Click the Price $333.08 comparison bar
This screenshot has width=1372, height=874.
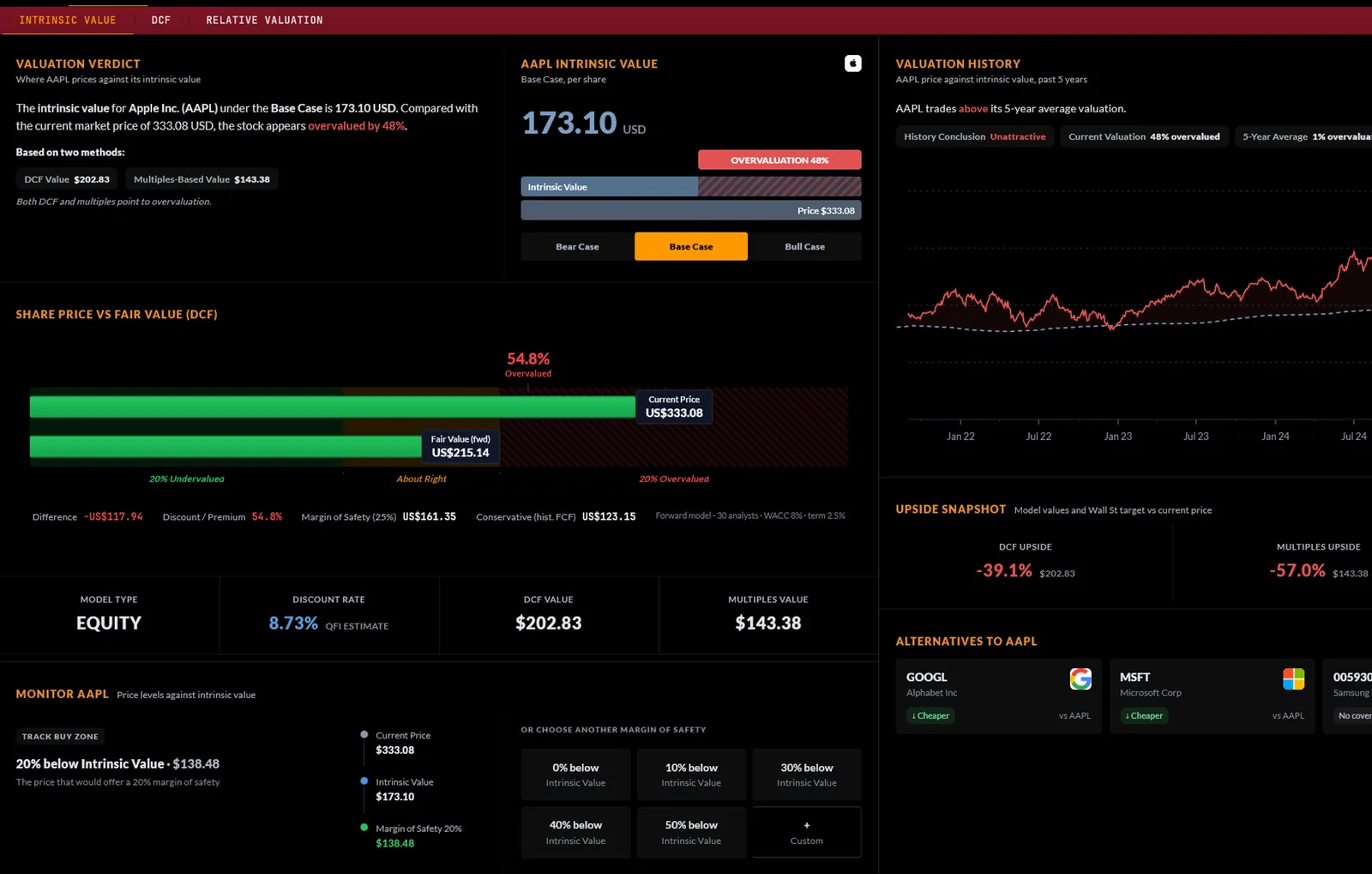click(691, 210)
